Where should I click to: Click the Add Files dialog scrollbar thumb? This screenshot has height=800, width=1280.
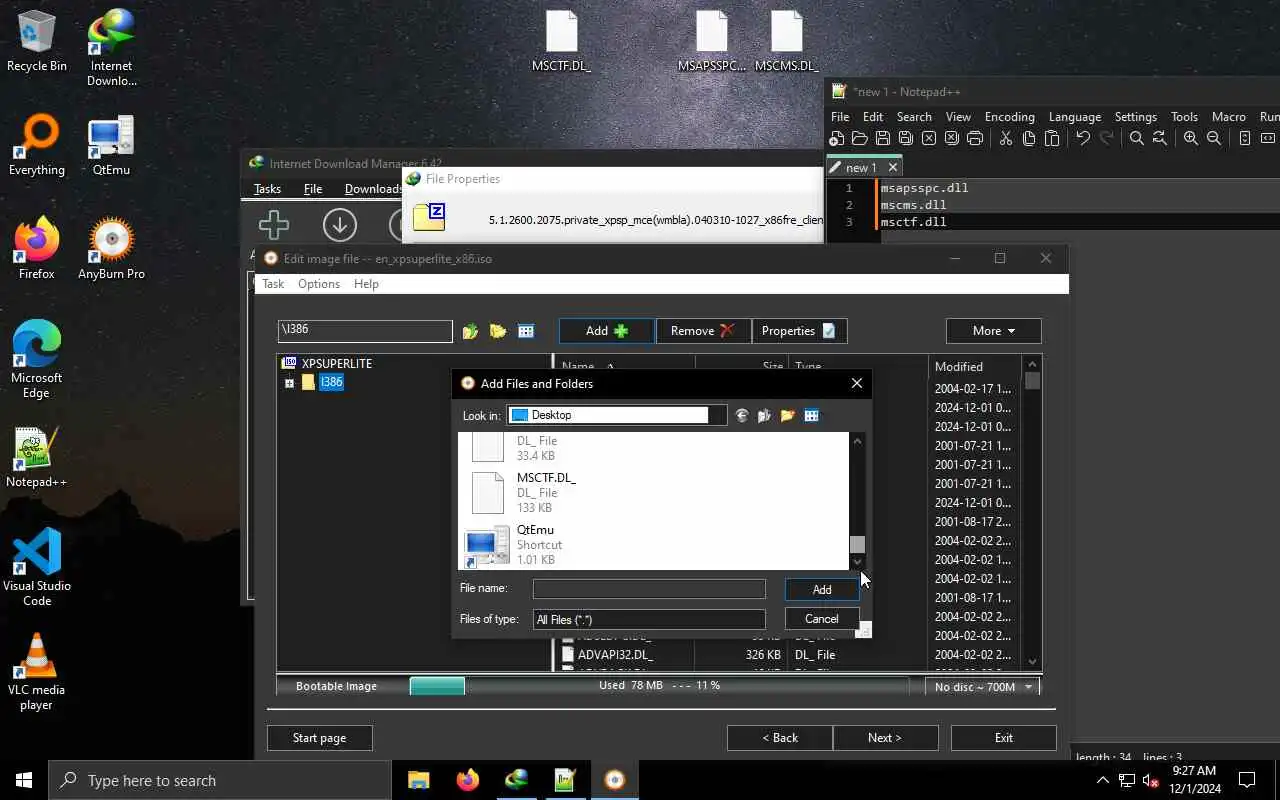857,544
